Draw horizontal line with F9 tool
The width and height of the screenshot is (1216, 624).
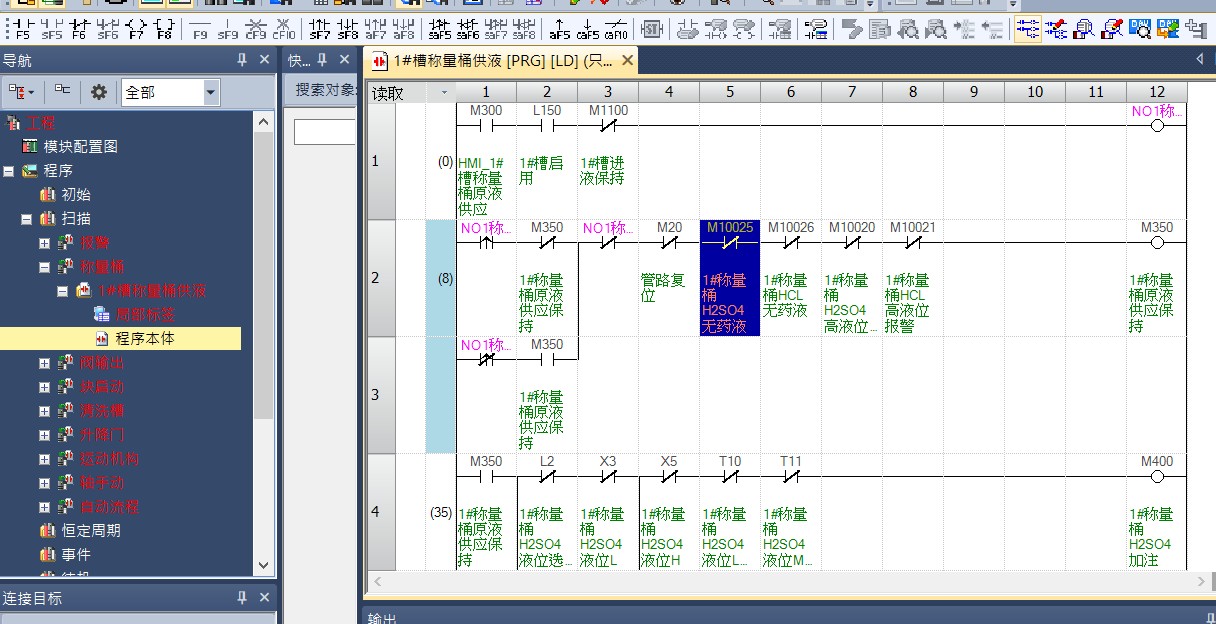200,28
